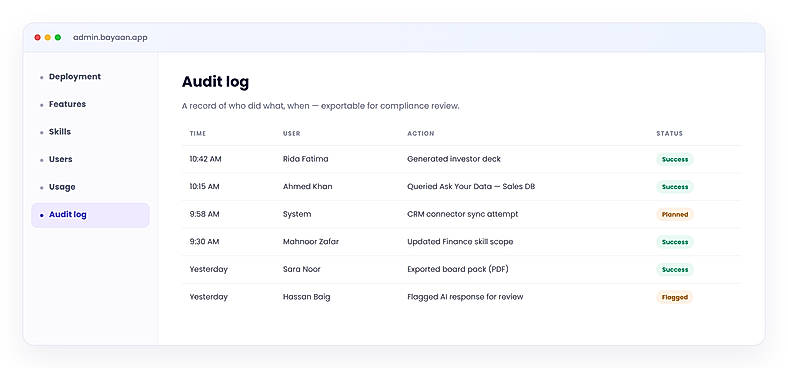The image size is (788, 368).
Task: Open the Generated investor deck entry
Action: tap(454, 159)
